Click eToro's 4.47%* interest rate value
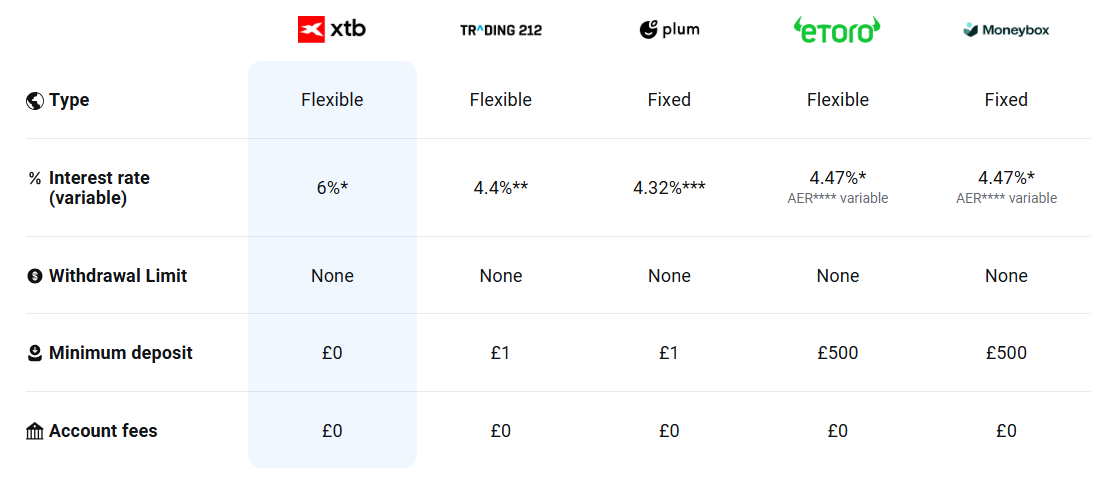 coord(837,178)
